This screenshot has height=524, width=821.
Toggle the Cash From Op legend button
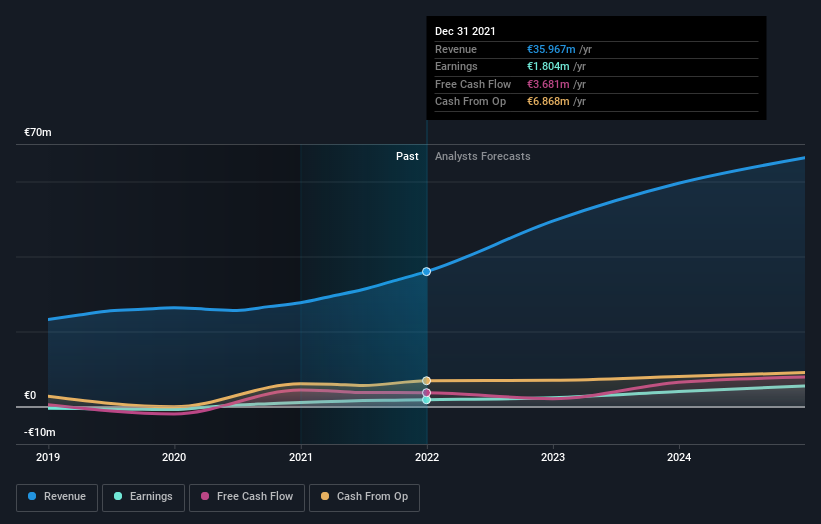364,497
